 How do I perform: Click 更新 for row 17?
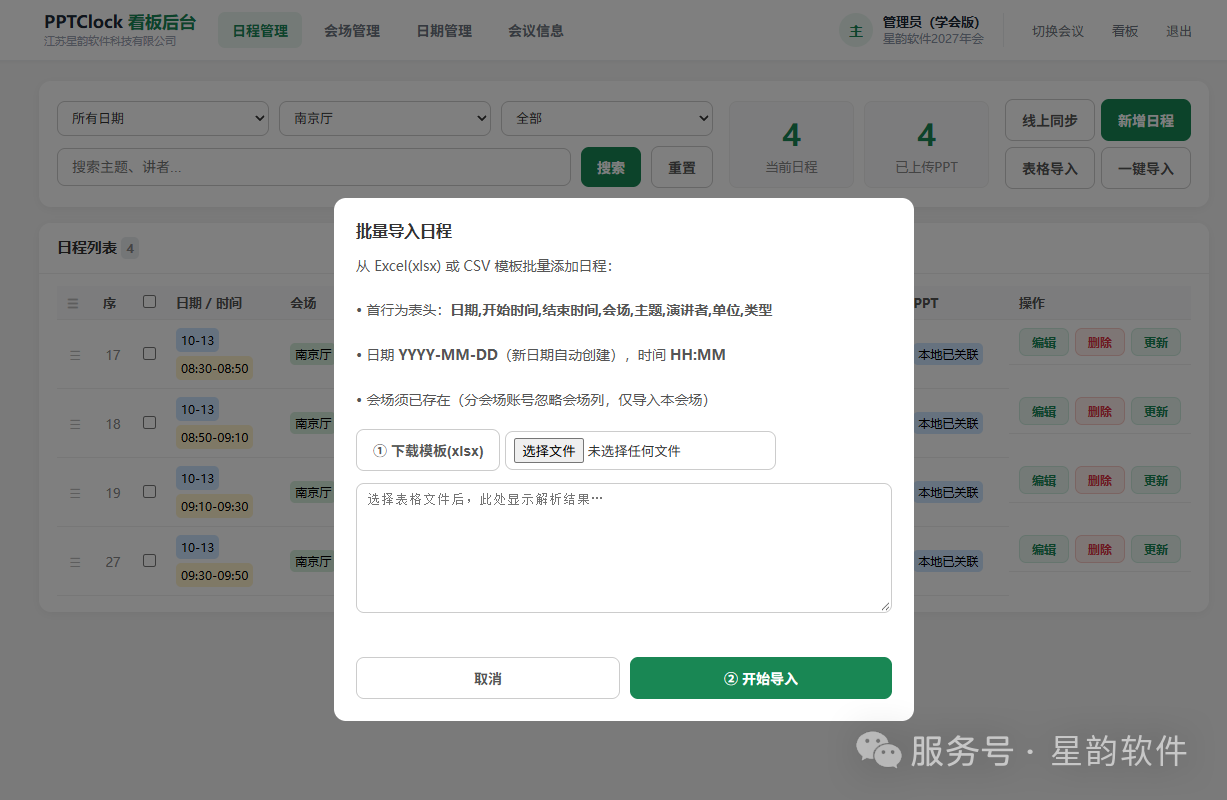click(1156, 342)
